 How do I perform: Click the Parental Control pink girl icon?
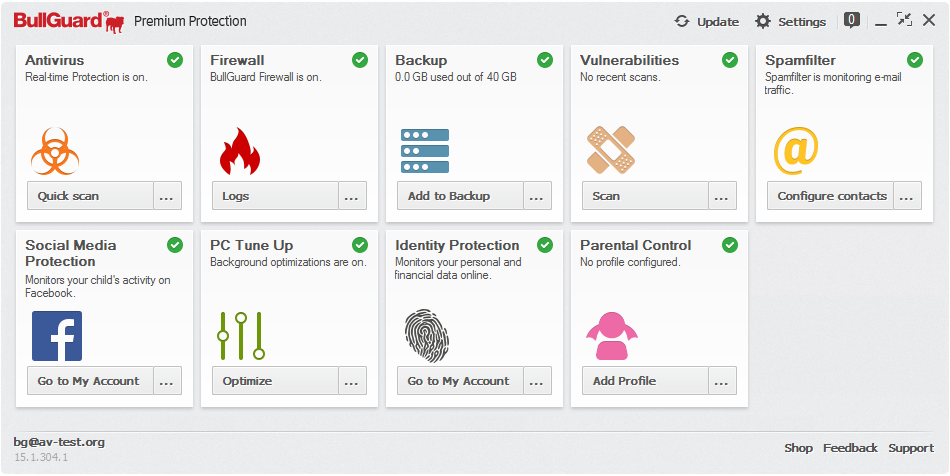(x=611, y=336)
